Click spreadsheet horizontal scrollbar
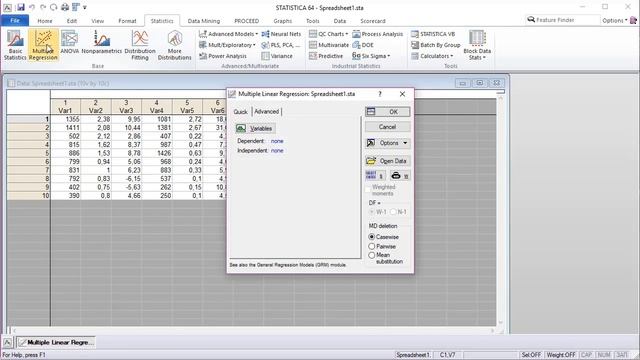 (x=253, y=330)
